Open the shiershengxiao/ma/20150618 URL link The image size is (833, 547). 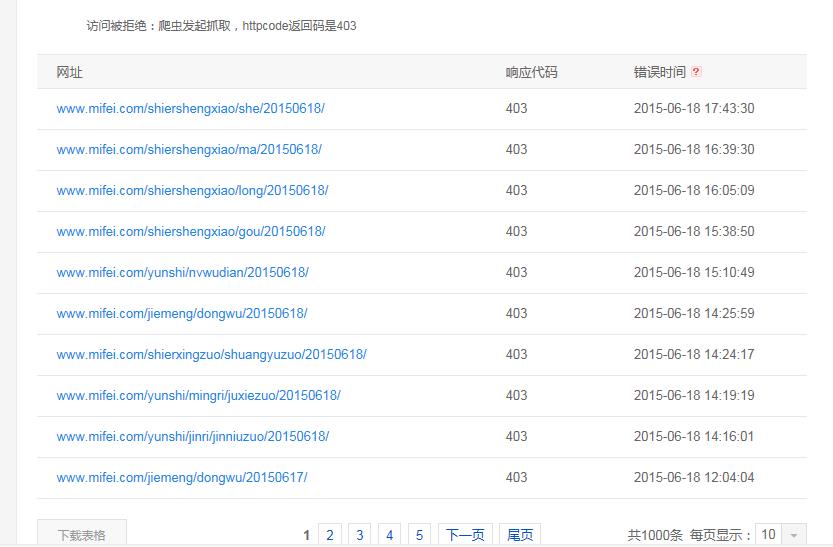pyautogui.click(x=189, y=149)
